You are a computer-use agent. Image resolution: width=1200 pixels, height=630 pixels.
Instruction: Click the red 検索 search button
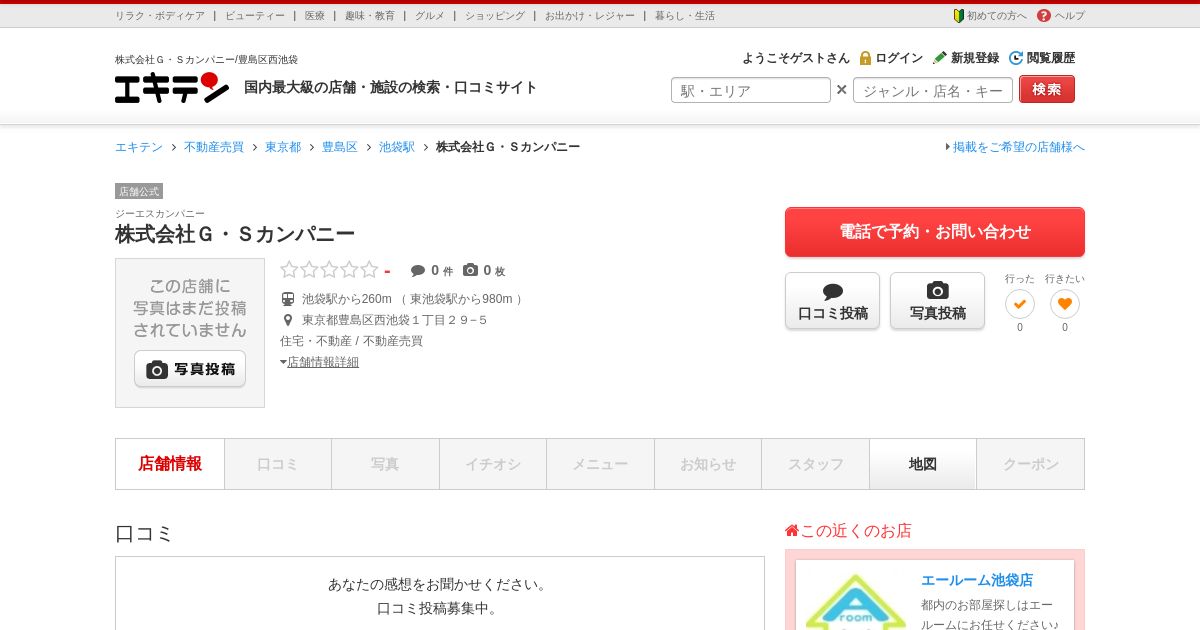click(1047, 89)
